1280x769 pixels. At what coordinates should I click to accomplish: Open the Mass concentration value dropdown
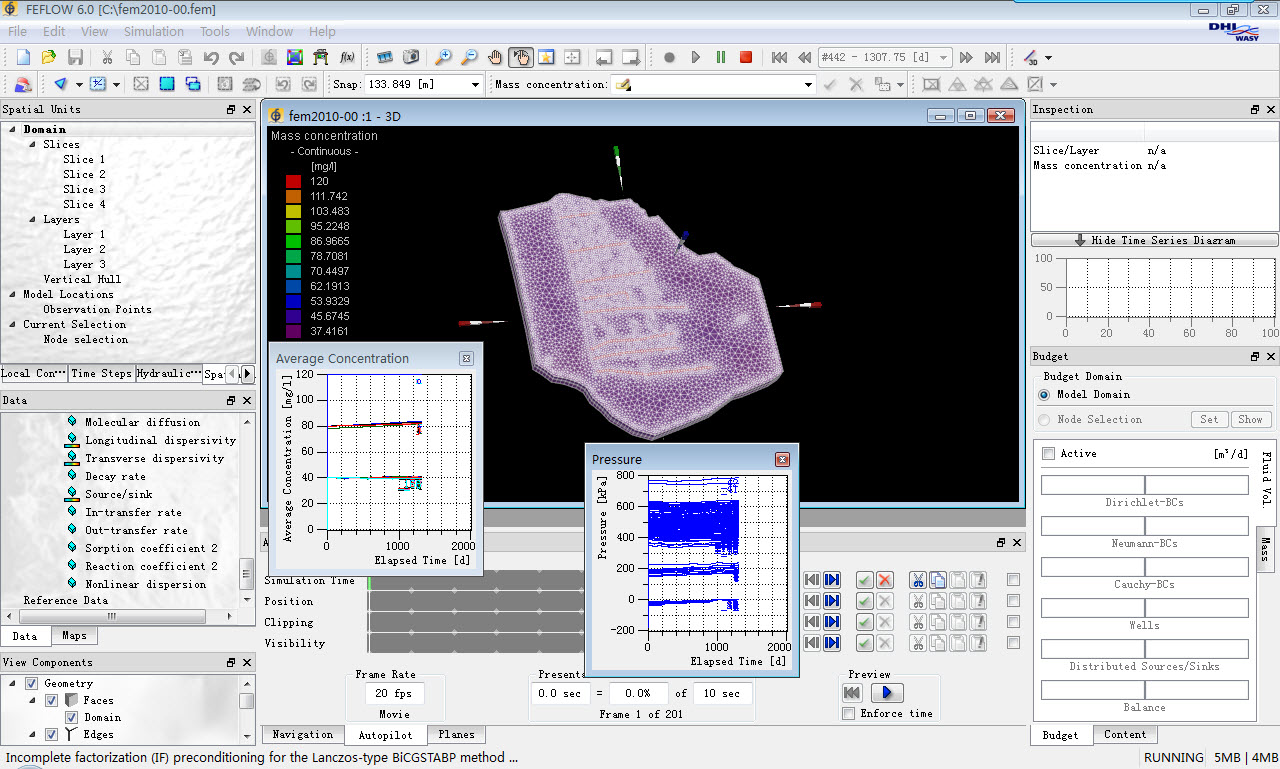click(808, 85)
